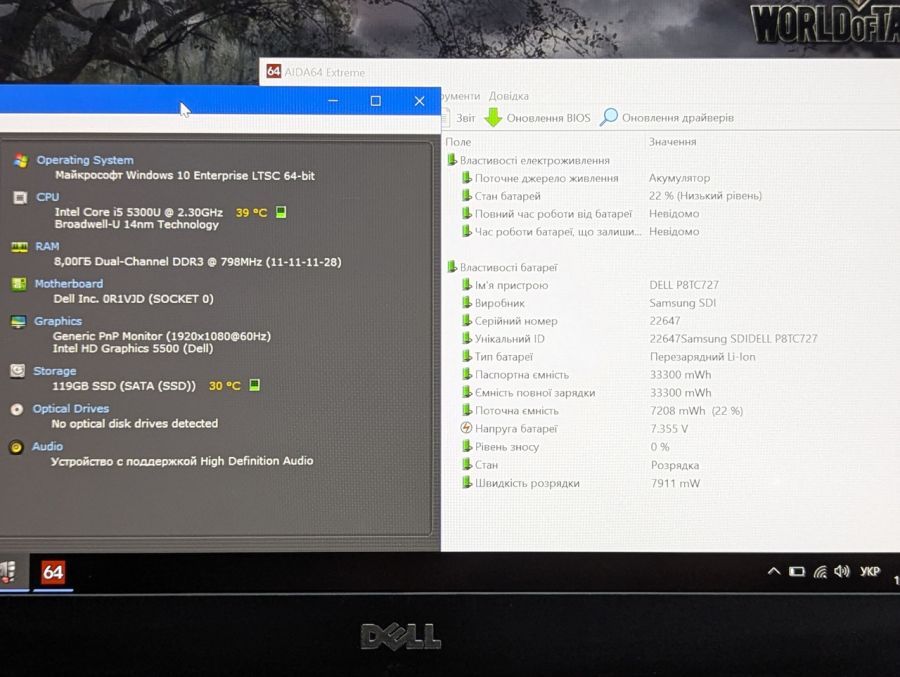Select the Паспортна ємність row

(522, 374)
